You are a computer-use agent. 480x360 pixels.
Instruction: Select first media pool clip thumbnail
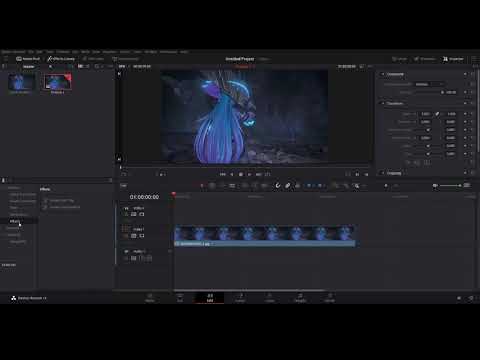(x=21, y=83)
